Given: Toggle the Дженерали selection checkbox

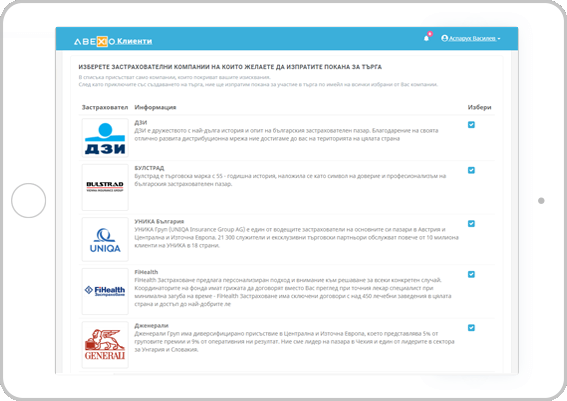Looking at the screenshot, I should point(471,328).
